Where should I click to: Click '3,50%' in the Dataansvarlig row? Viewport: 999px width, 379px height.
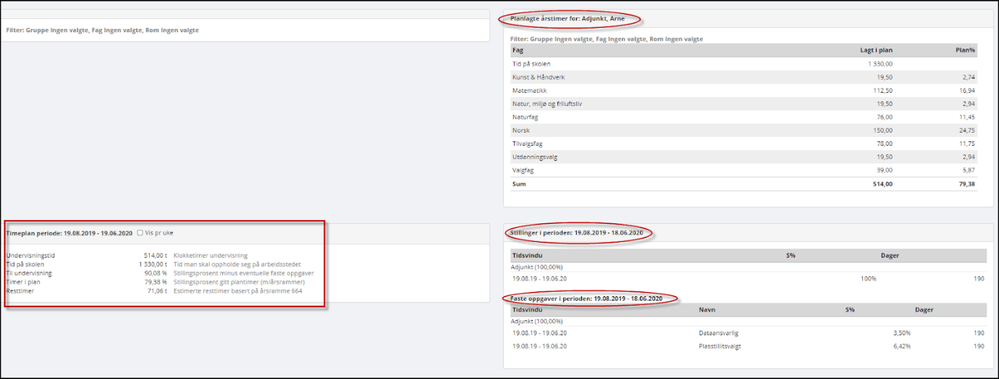pyautogui.click(x=902, y=333)
